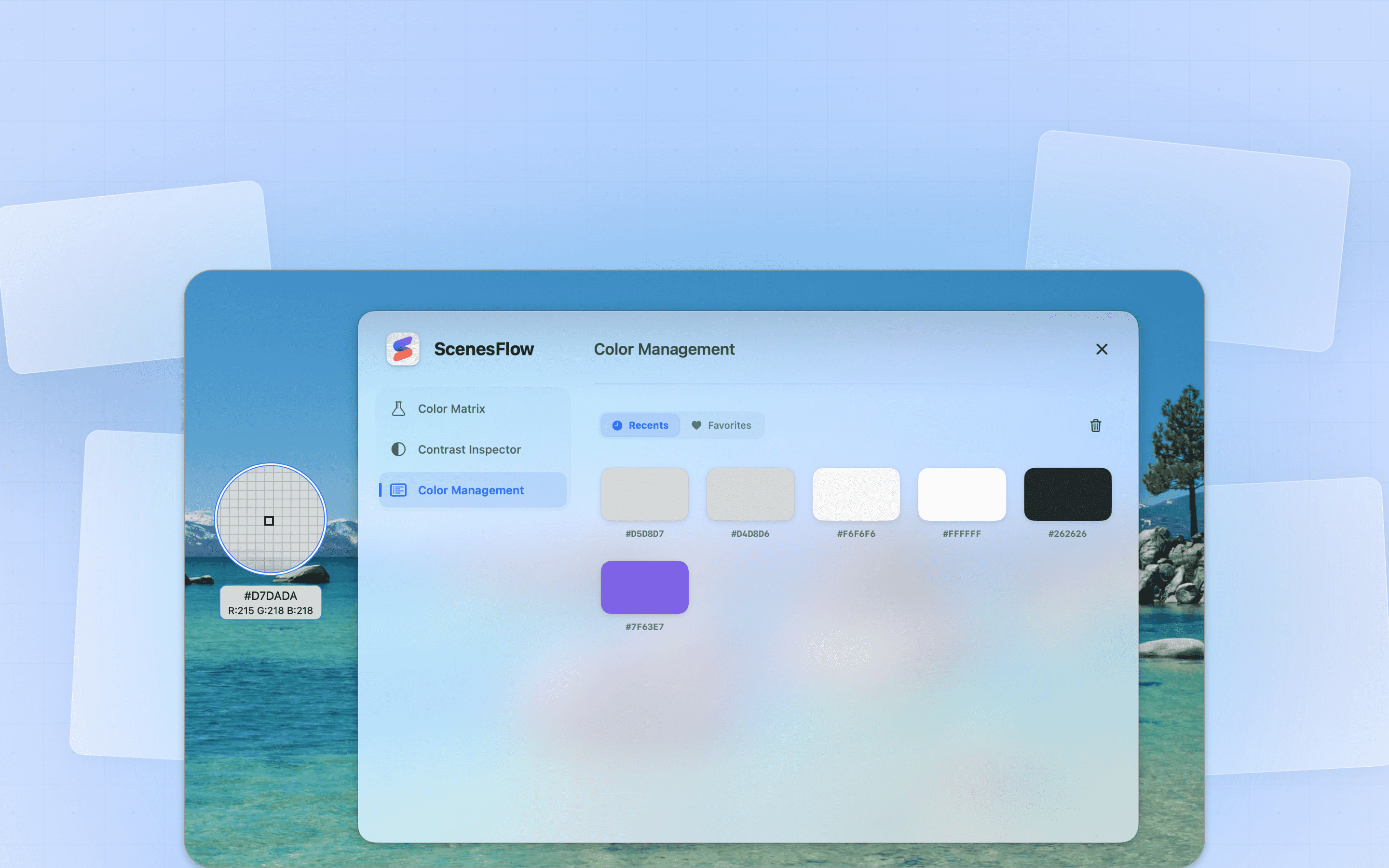Click the color picker magnifier center pixel

click(x=269, y=521)
